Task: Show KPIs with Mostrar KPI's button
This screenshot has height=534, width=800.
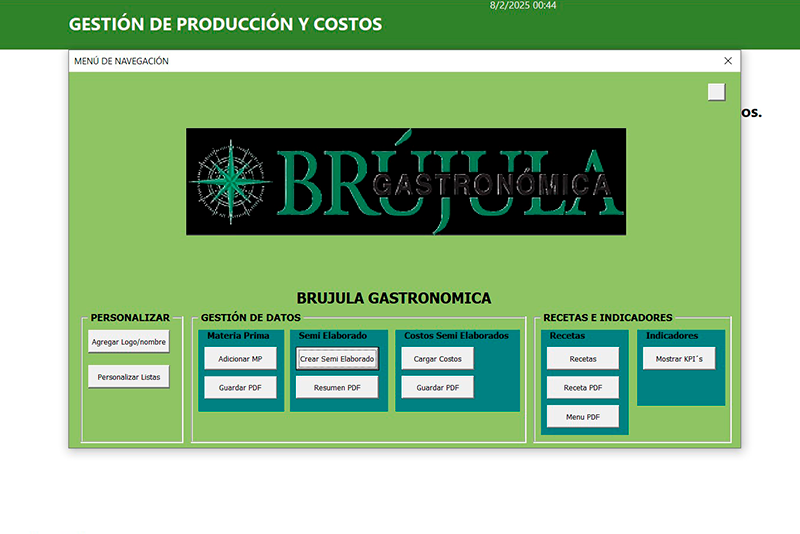Action: click(x=679, y=359)
